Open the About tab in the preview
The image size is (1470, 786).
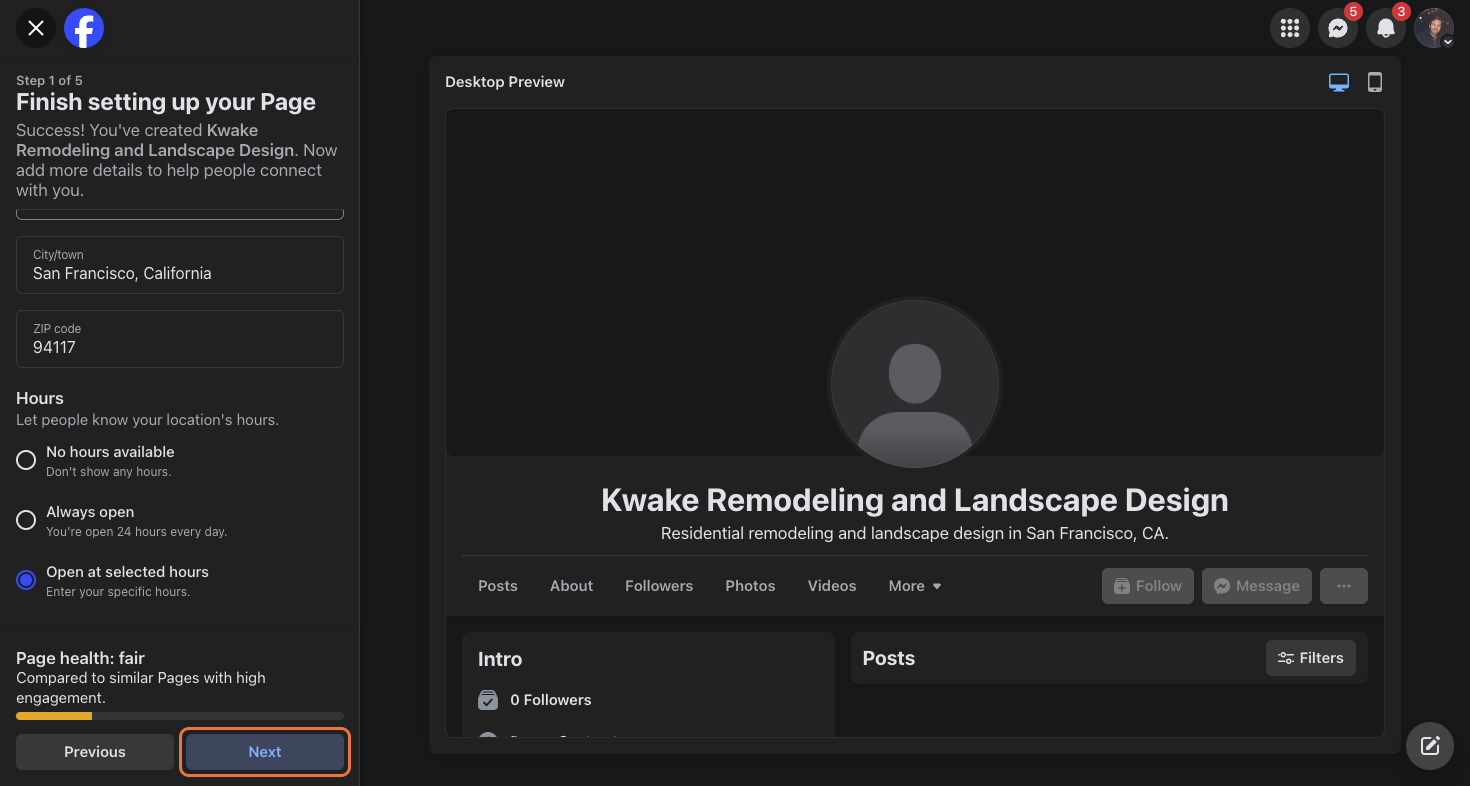pos(572,586)
